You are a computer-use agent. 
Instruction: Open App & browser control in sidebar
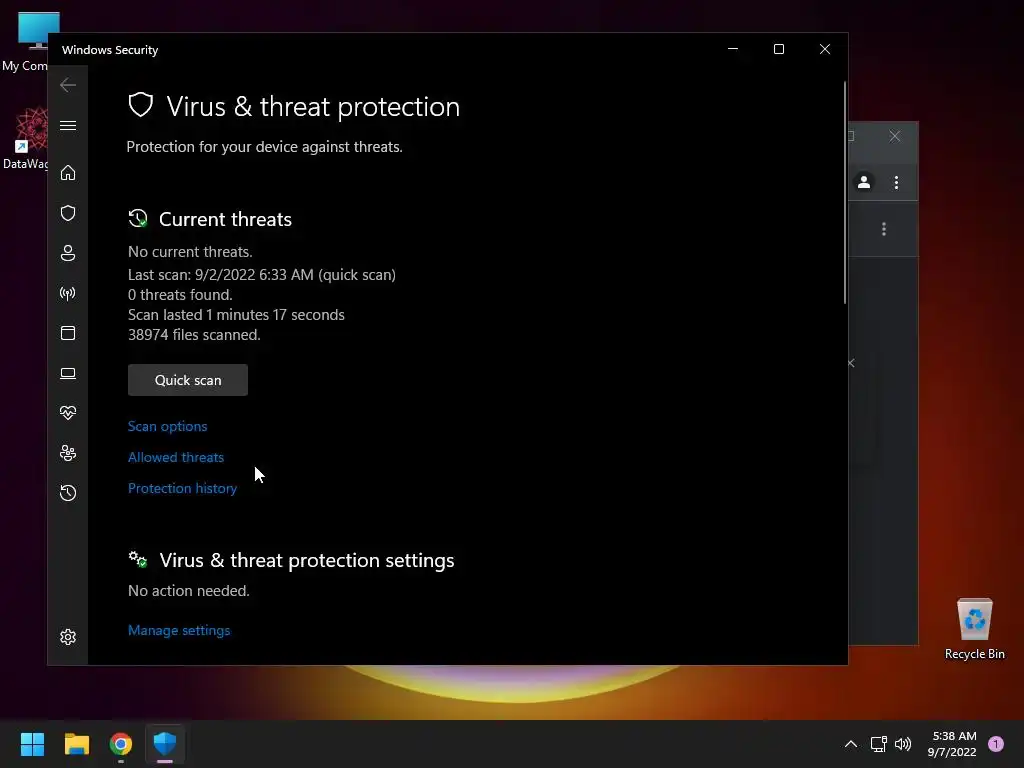pos(68,333)
